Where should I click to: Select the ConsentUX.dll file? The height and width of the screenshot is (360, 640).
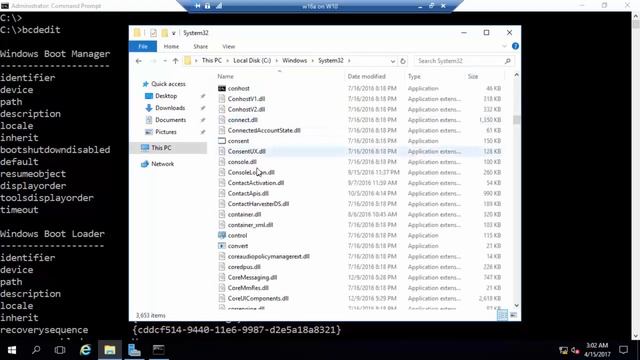click(x=247, y=151)
